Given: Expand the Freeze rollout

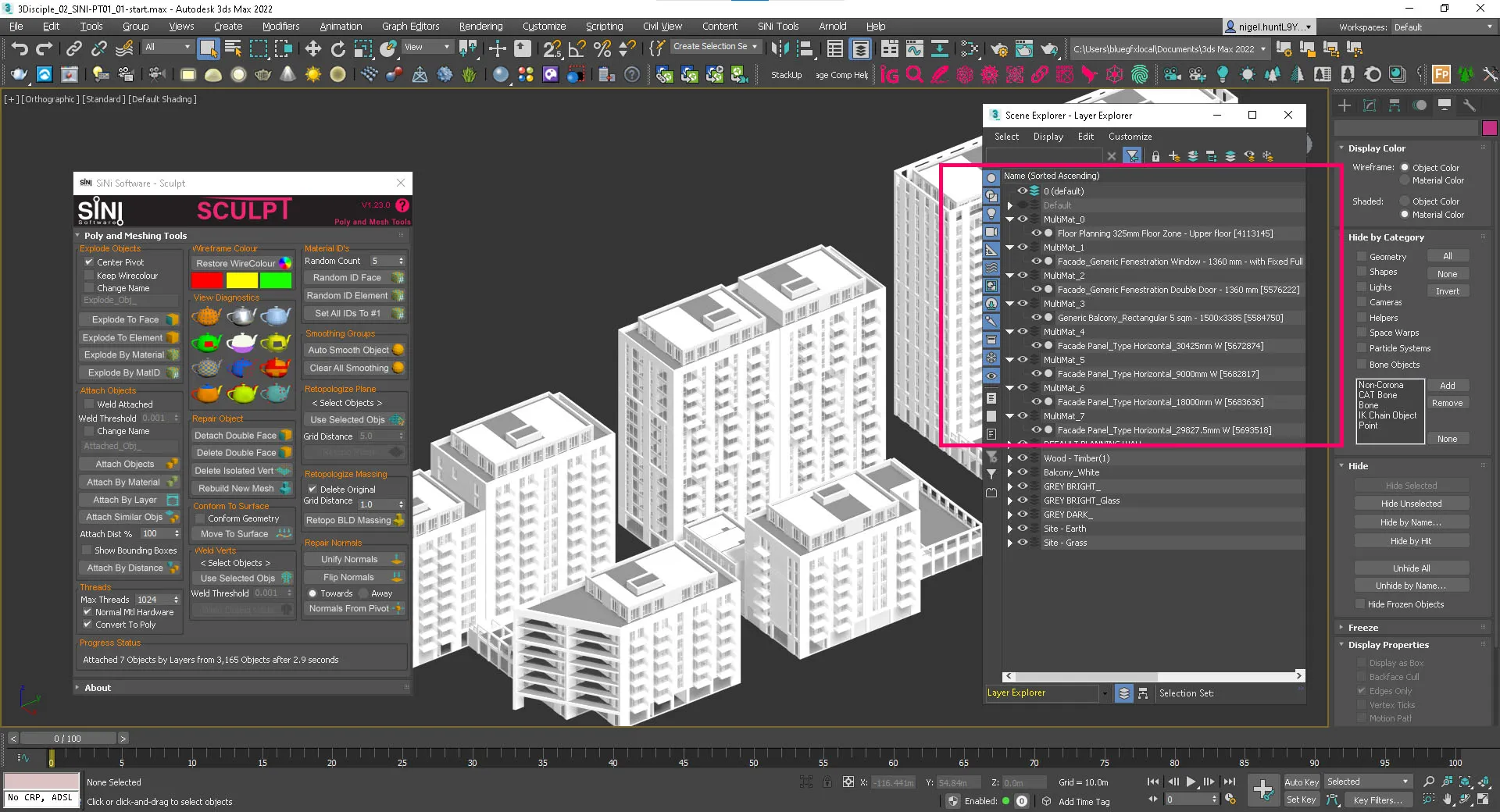Looking at the screenshot, I should pos(1362,628).
